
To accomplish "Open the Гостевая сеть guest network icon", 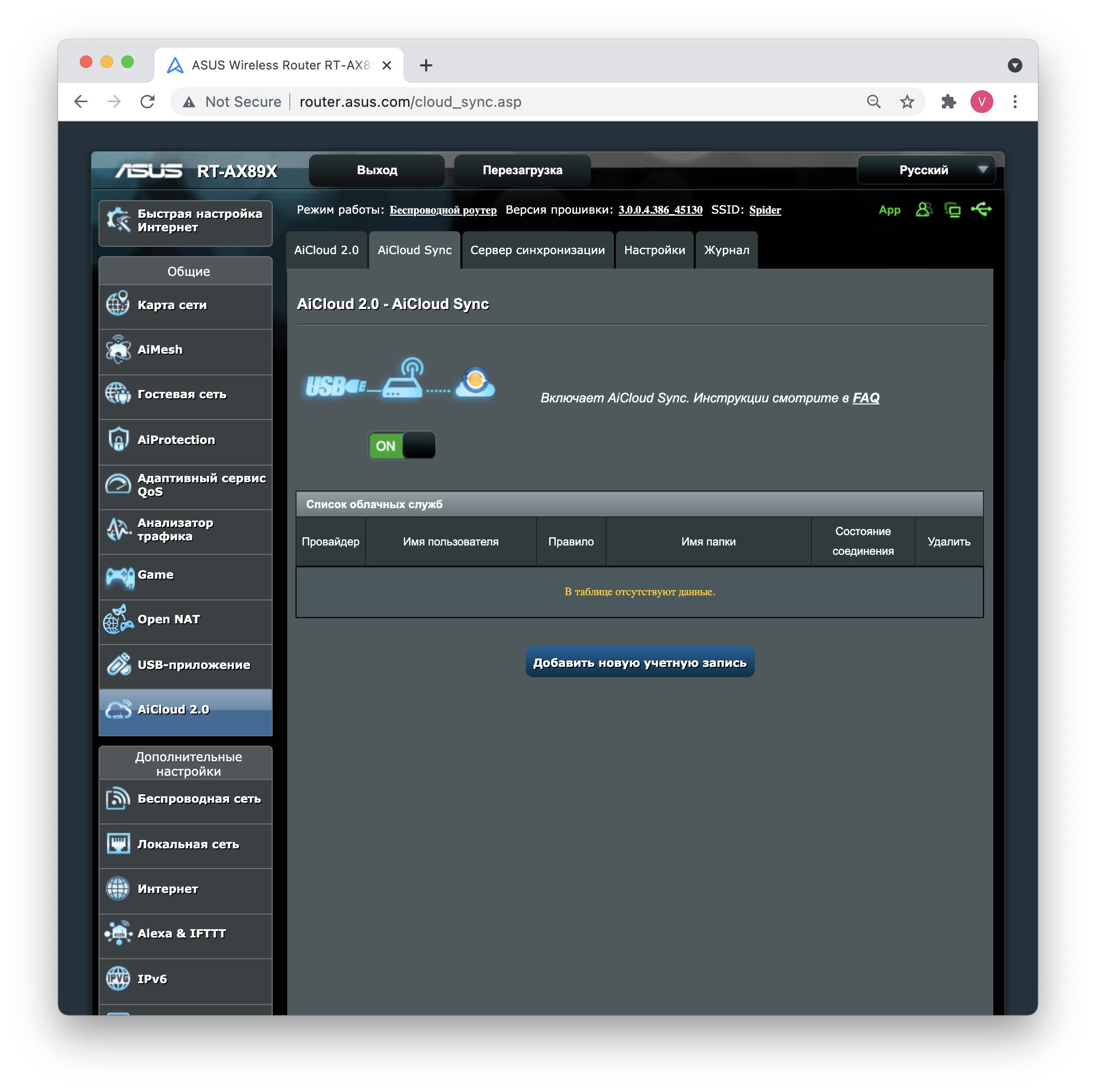I will 118,394.
